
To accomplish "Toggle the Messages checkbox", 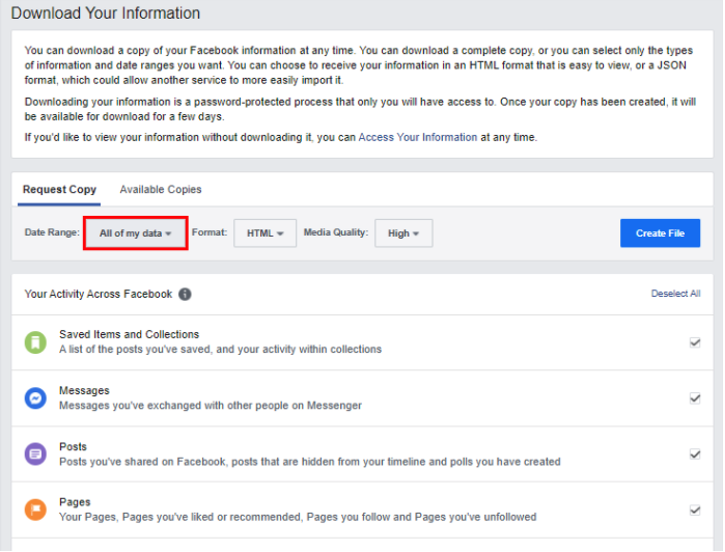I will pyautogui.click(x=695, y=398).
